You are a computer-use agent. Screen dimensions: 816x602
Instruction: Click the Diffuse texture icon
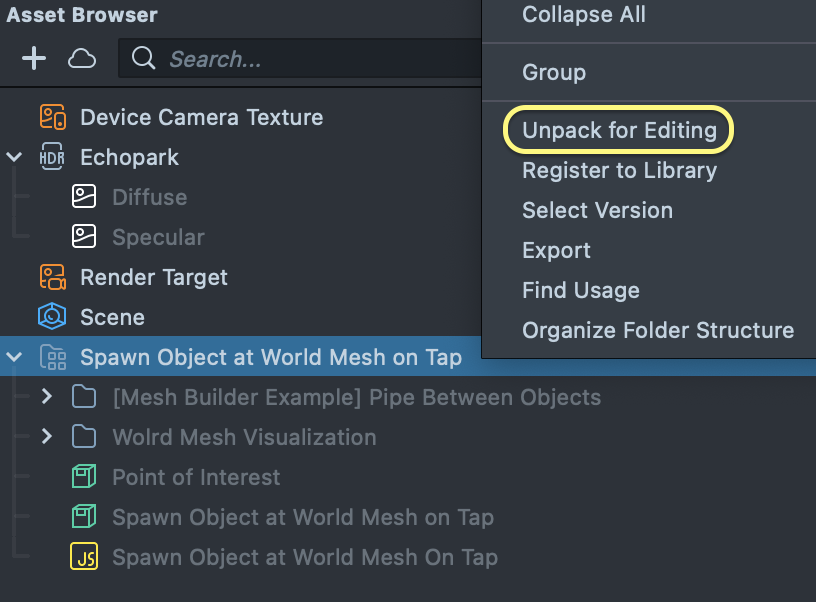pyautogui.click(x=84, y=197)
